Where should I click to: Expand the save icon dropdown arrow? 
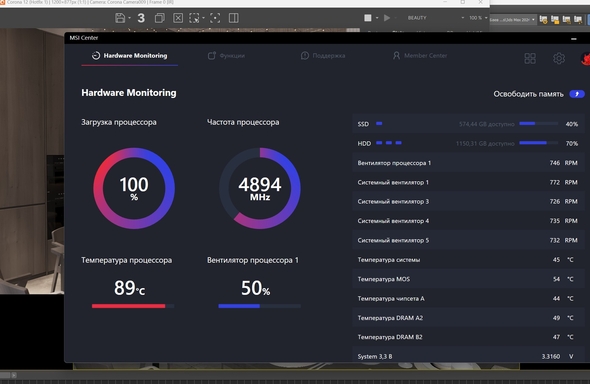[129, 18]
